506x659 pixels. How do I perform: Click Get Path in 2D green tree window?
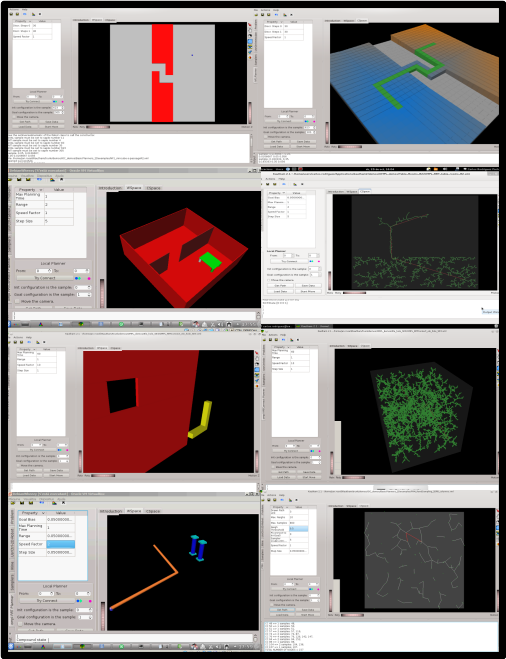tap(280, 285)
